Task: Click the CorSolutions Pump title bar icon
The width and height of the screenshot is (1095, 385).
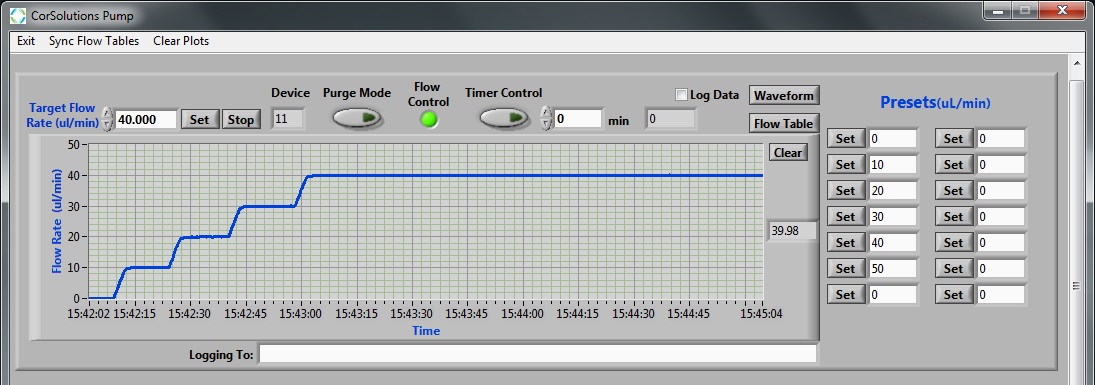Action: click(x=17, y=15)
